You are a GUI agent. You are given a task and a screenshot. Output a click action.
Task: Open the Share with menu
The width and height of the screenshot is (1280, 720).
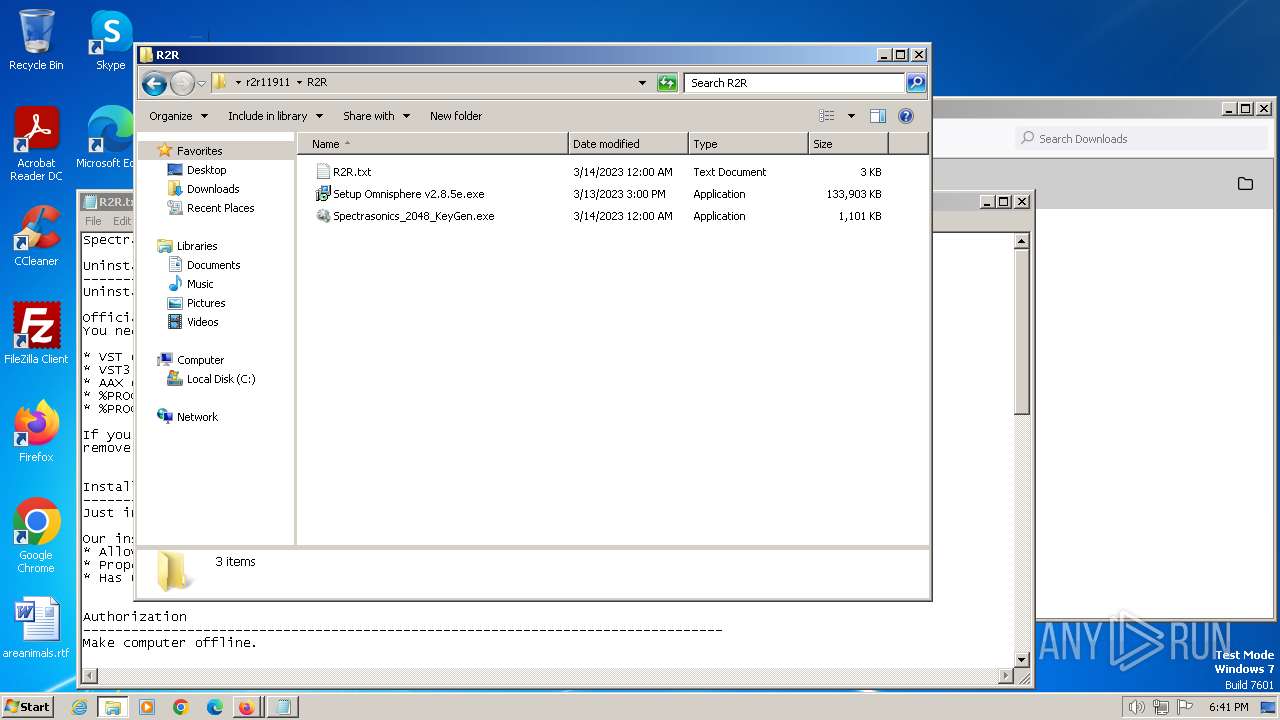[376, 116]
